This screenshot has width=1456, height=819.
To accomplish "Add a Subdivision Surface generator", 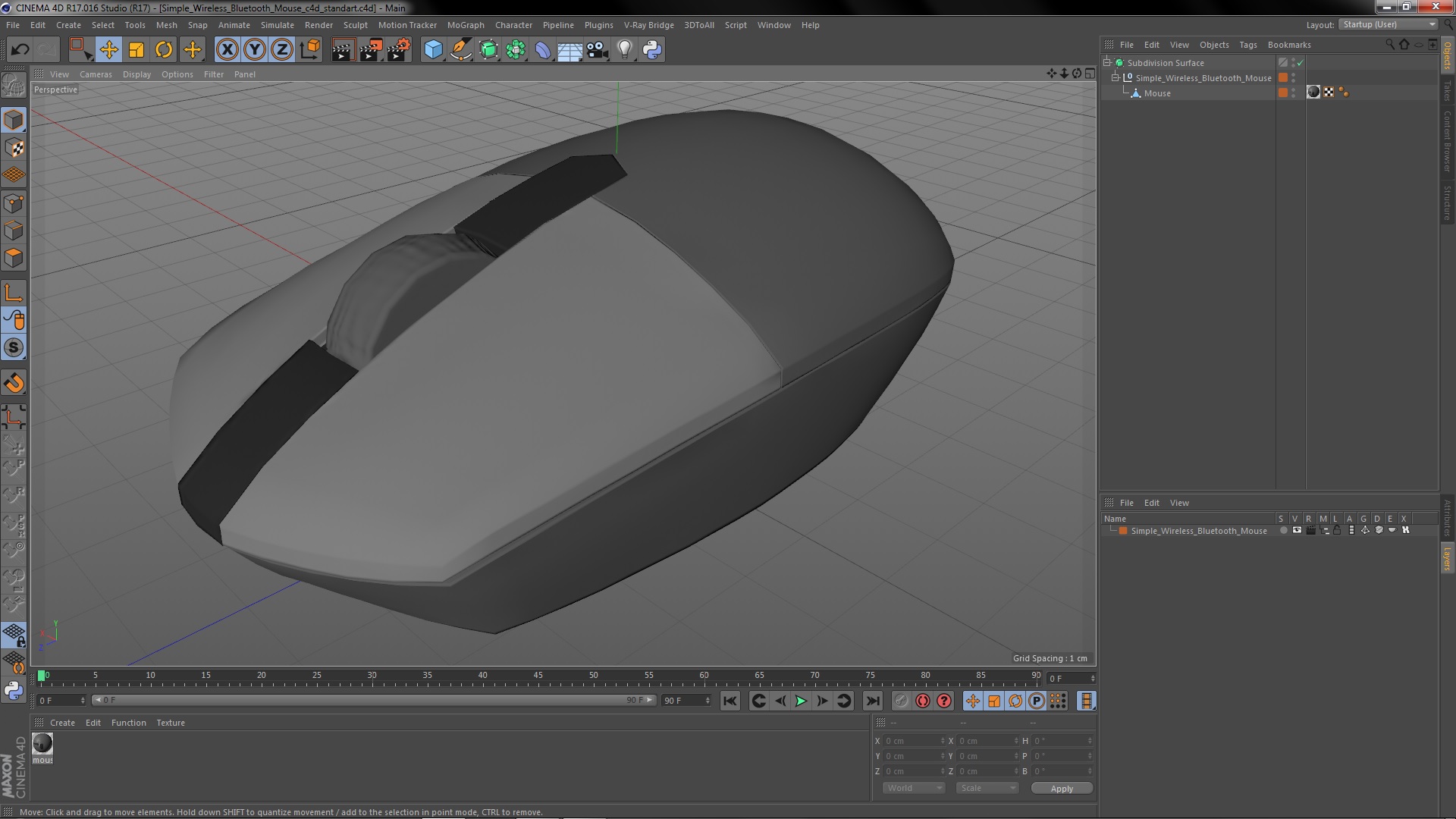I will click(x=488, y=50).
